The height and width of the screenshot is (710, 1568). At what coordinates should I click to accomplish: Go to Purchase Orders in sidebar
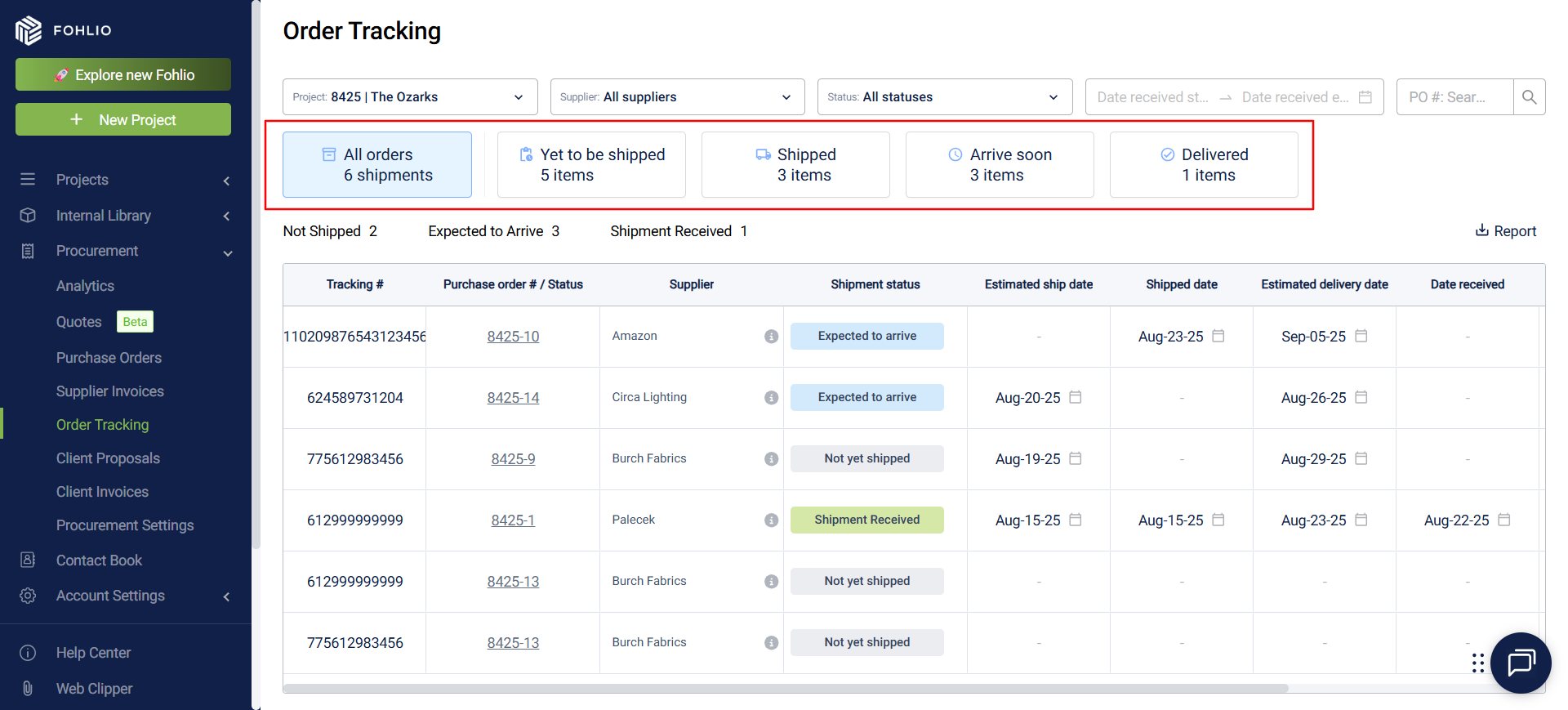pos(109,358)
